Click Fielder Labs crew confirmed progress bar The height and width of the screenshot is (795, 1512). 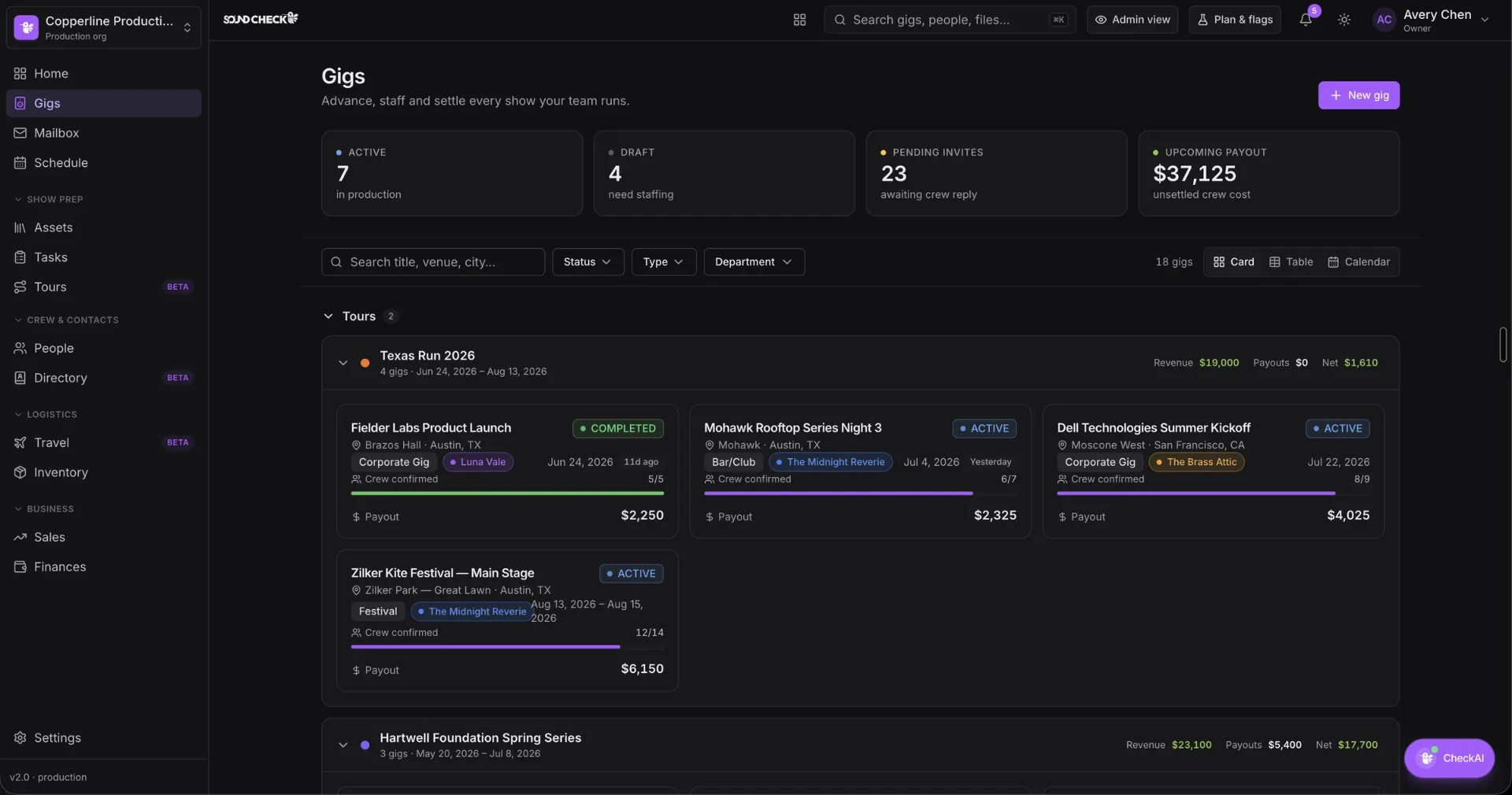point(507,494)
